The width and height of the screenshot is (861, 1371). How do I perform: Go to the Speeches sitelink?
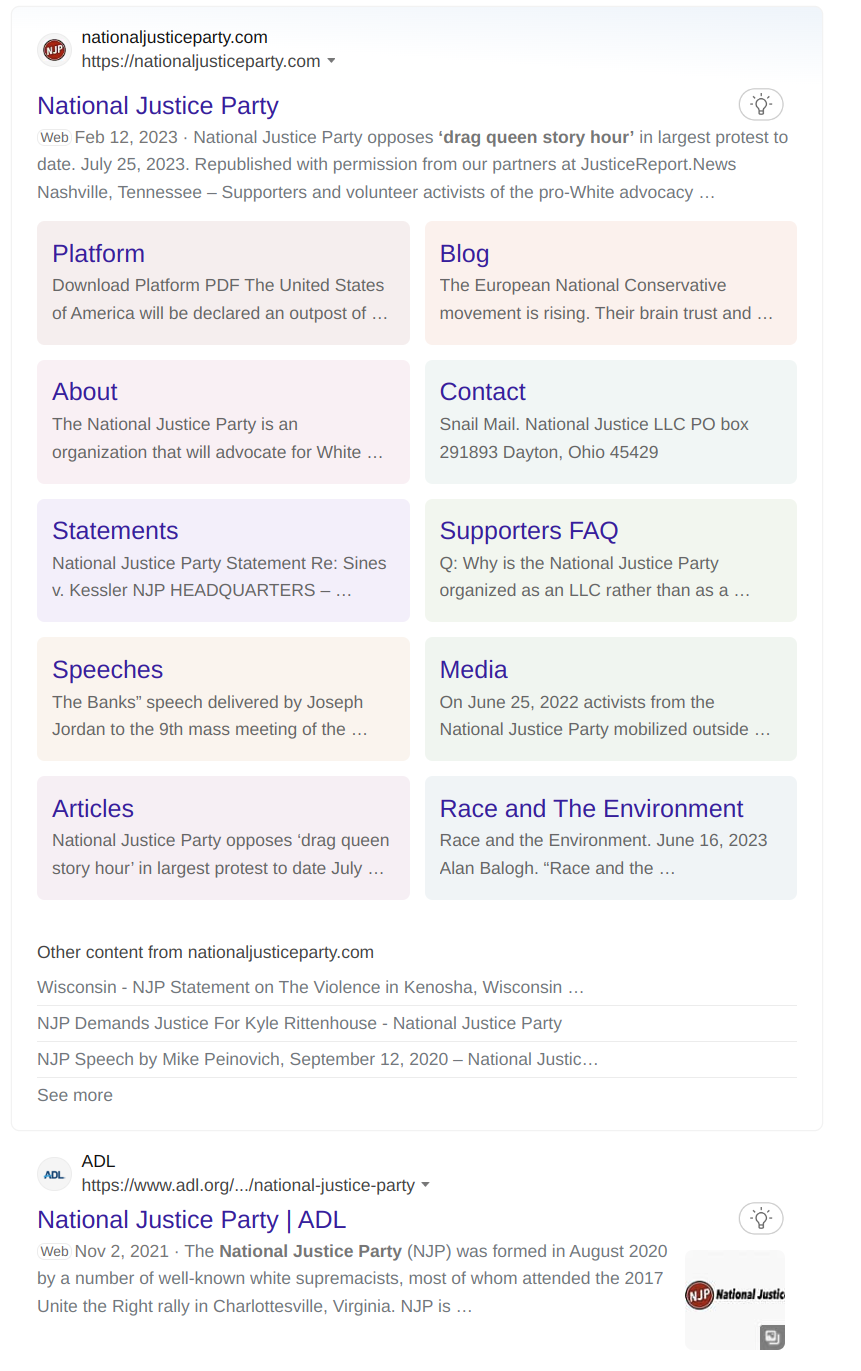tap(107, 670)
